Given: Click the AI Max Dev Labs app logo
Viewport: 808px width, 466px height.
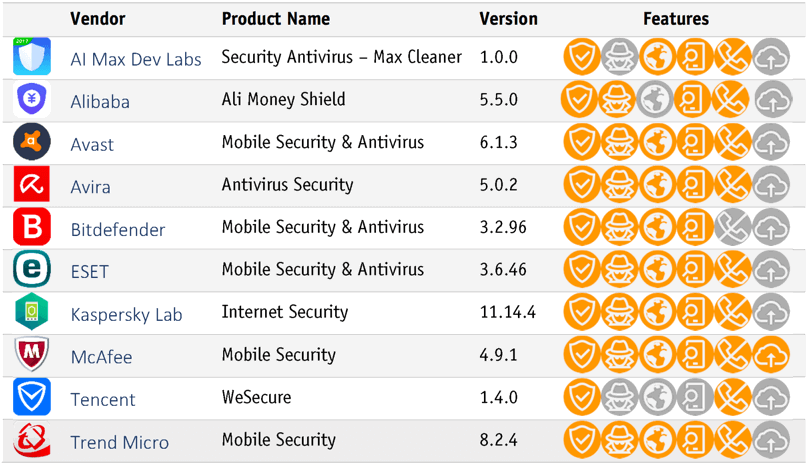Looking at the screenshot, I should [x=32, y=58].
